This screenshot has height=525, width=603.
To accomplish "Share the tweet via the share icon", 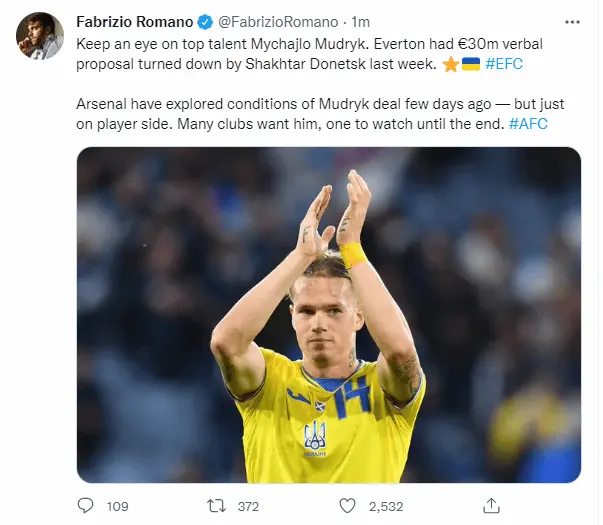I will (x=492, y=505).
